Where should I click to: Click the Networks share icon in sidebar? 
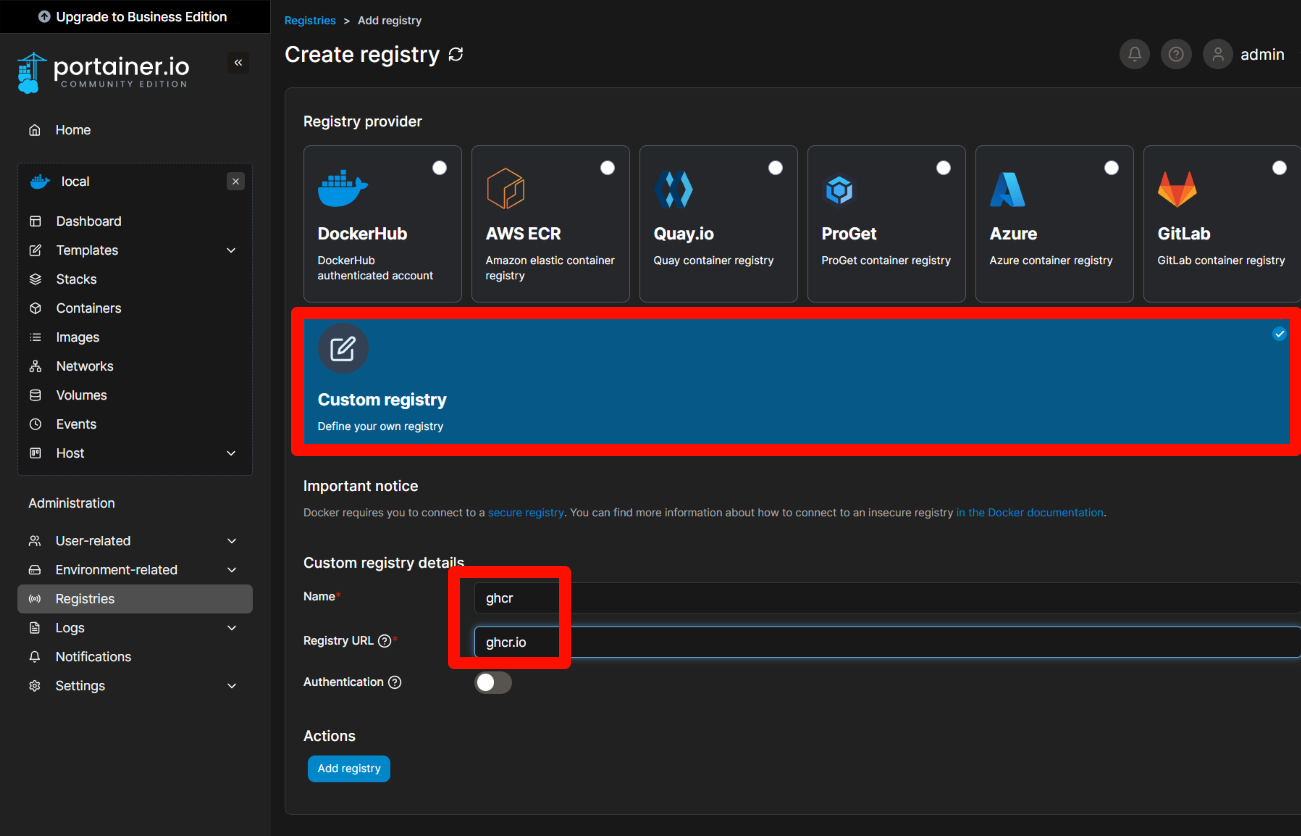pos(35,366)
